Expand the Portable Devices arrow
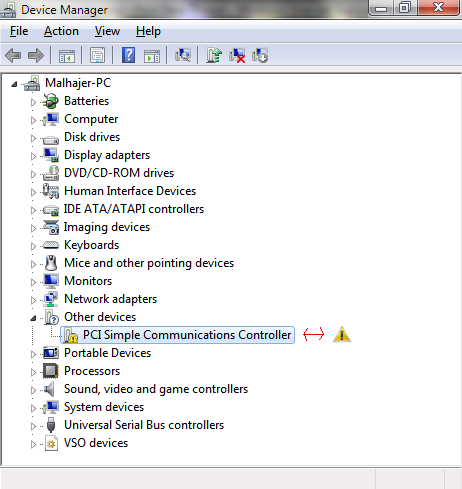462x489 pixels. pyautogui.click(x=33, y=354)
